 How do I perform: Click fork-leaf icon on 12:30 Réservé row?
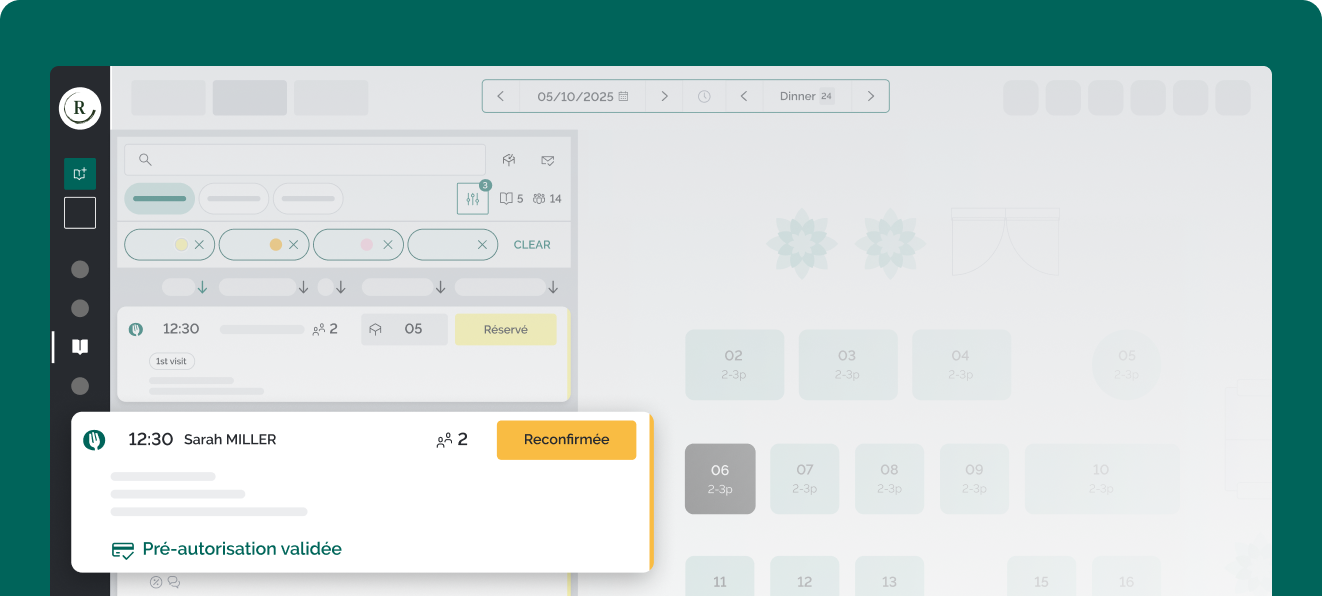pos(136,329)
